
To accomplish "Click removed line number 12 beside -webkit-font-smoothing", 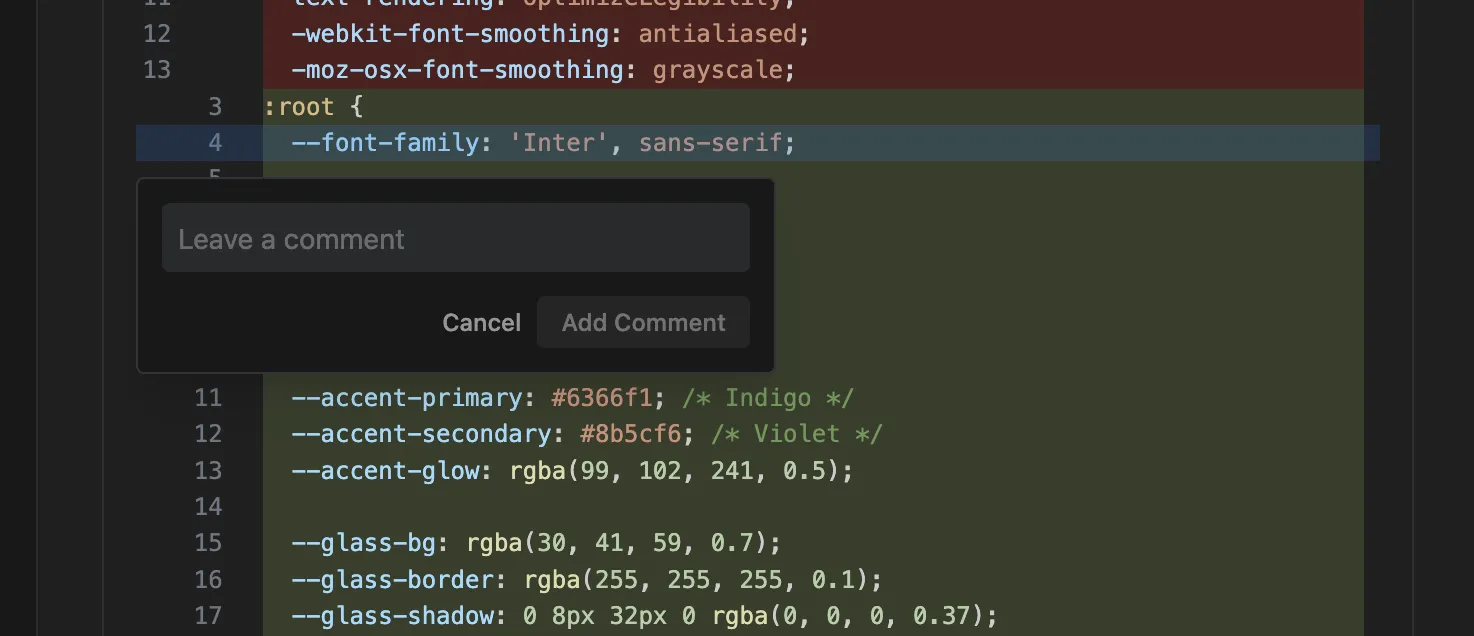I will (x=157, y=34).
